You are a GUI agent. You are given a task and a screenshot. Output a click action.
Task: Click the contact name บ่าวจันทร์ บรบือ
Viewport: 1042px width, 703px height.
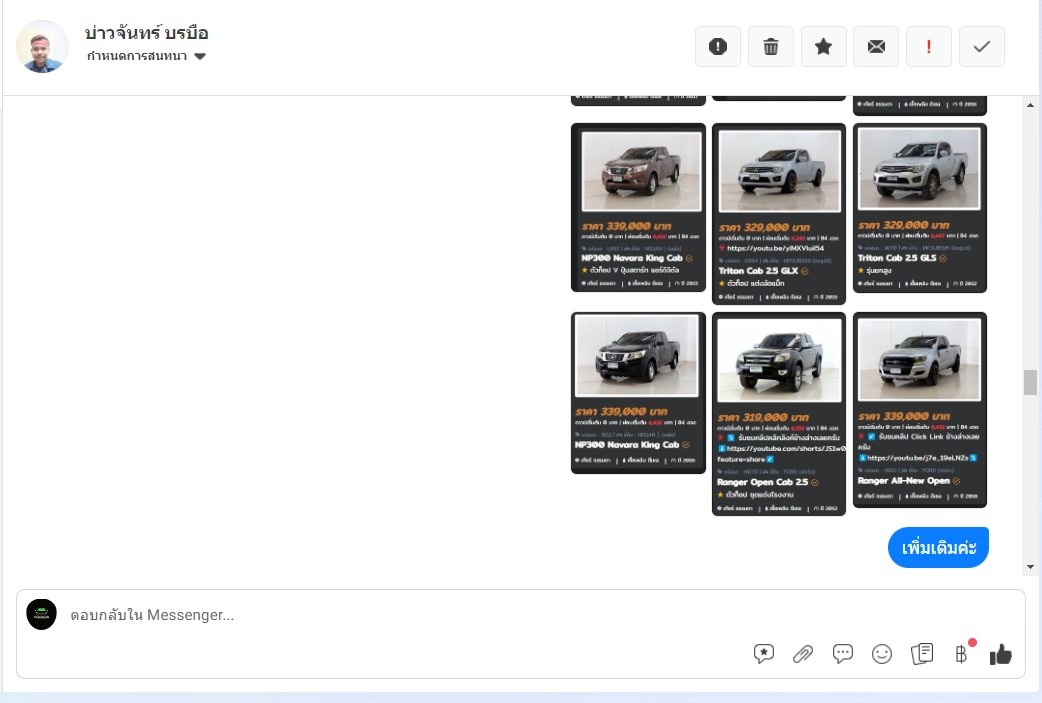pyautogui.click(x=146, y=33)
